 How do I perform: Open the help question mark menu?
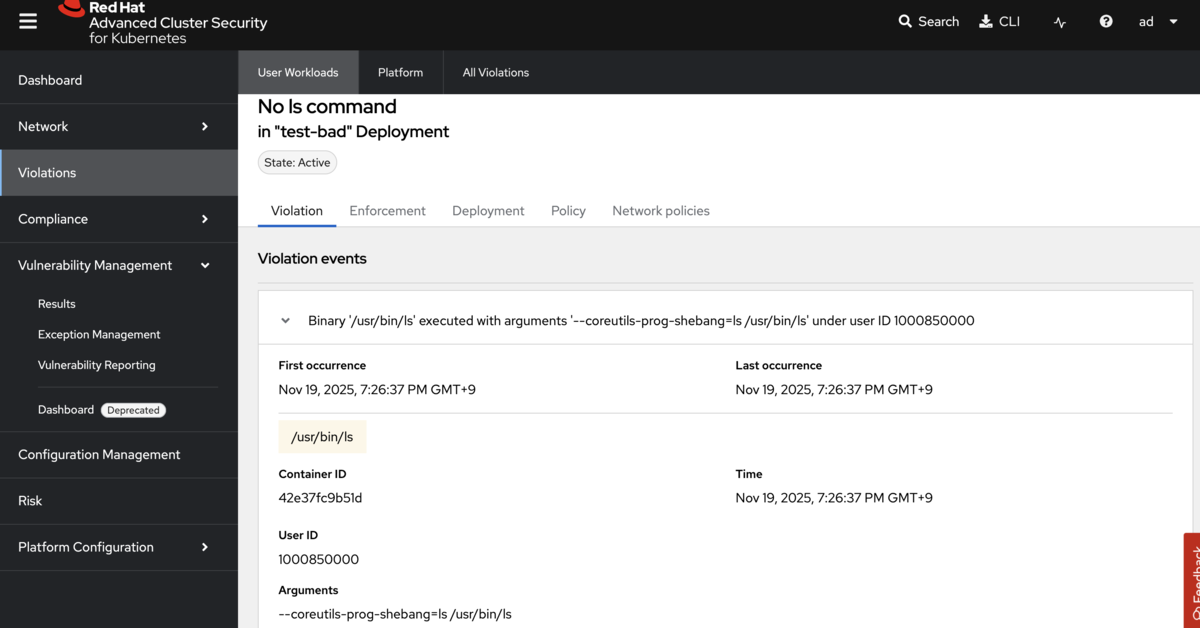pos(1106,21)
